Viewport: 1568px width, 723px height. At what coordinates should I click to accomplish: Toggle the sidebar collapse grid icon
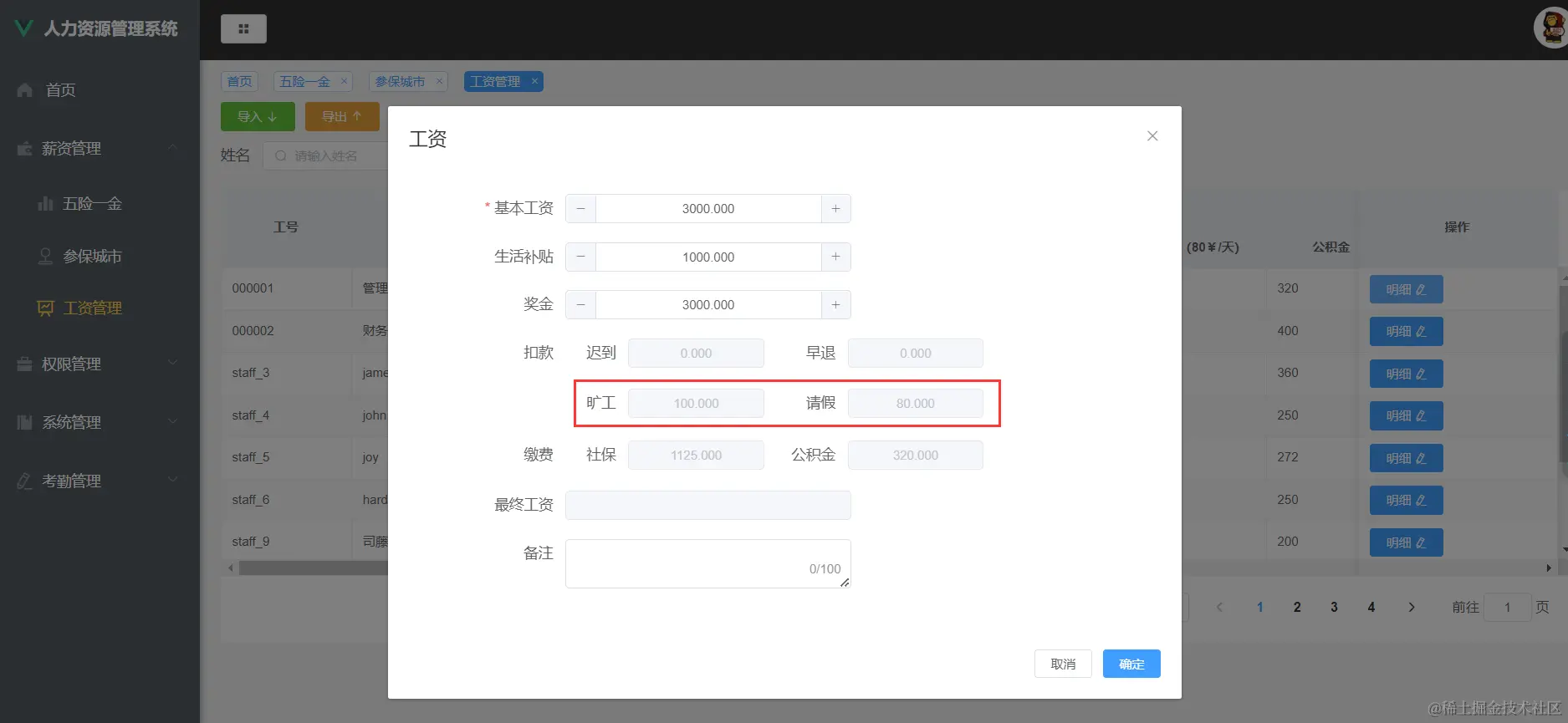(243, 28)
